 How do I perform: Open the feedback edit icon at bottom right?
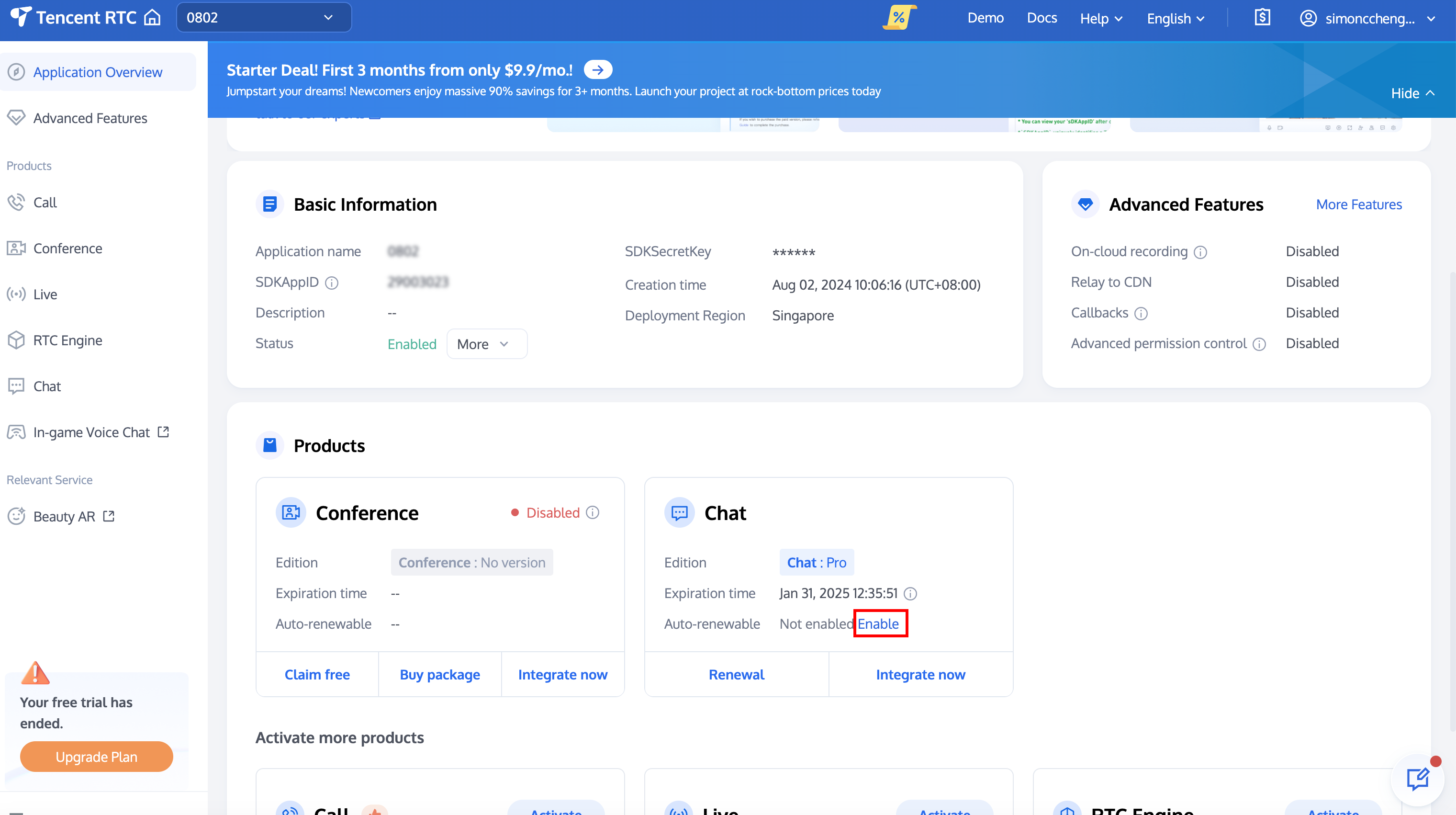click(1417, 780)
